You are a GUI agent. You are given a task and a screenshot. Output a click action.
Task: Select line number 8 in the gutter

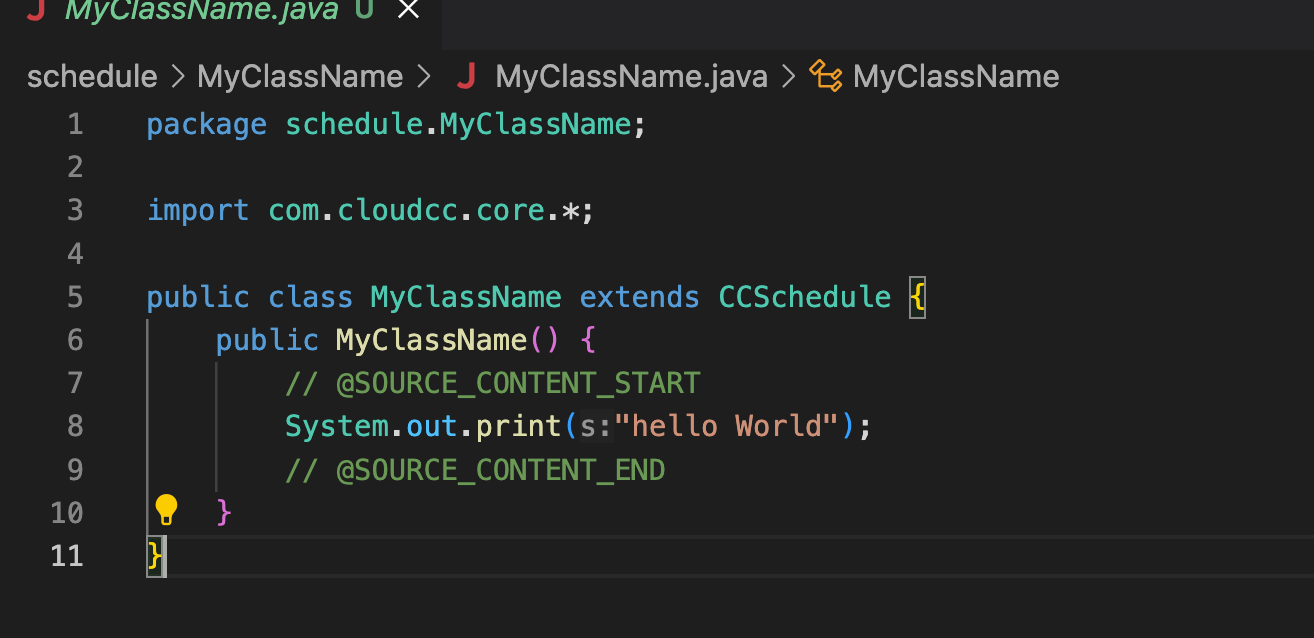point(75,426)
